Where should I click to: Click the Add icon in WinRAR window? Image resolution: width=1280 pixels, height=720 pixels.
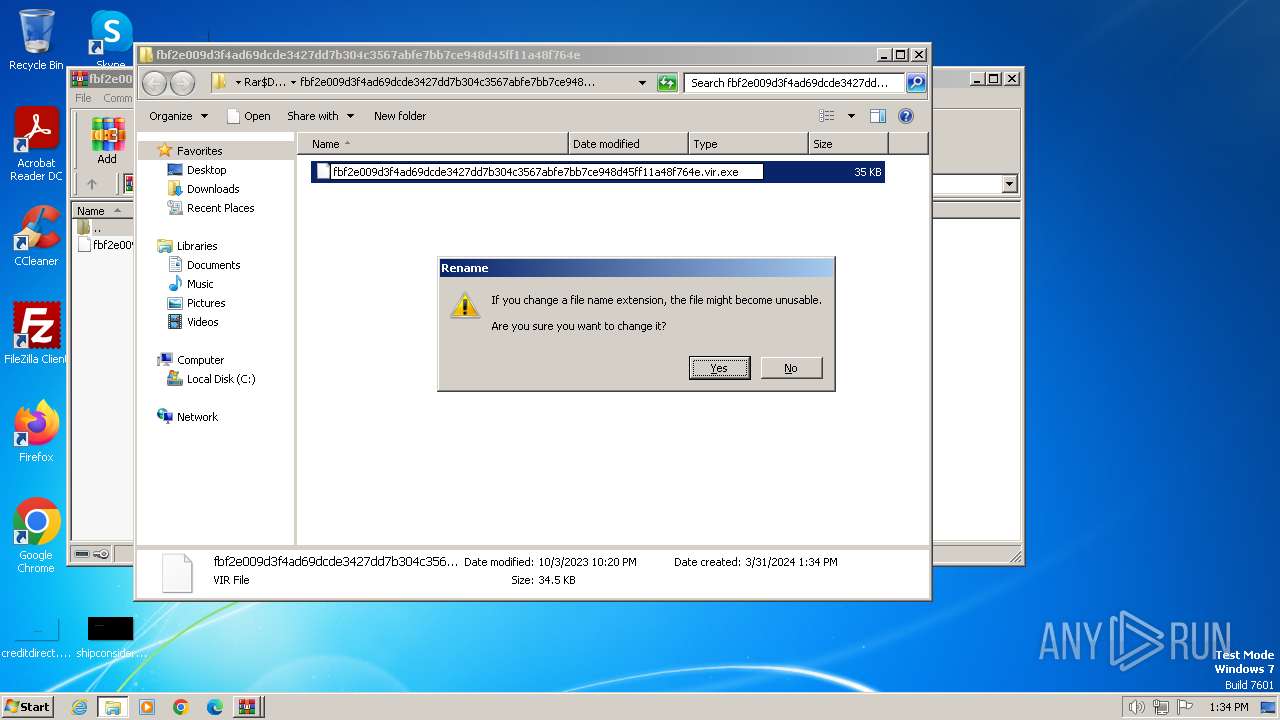(x=107, y=141)
